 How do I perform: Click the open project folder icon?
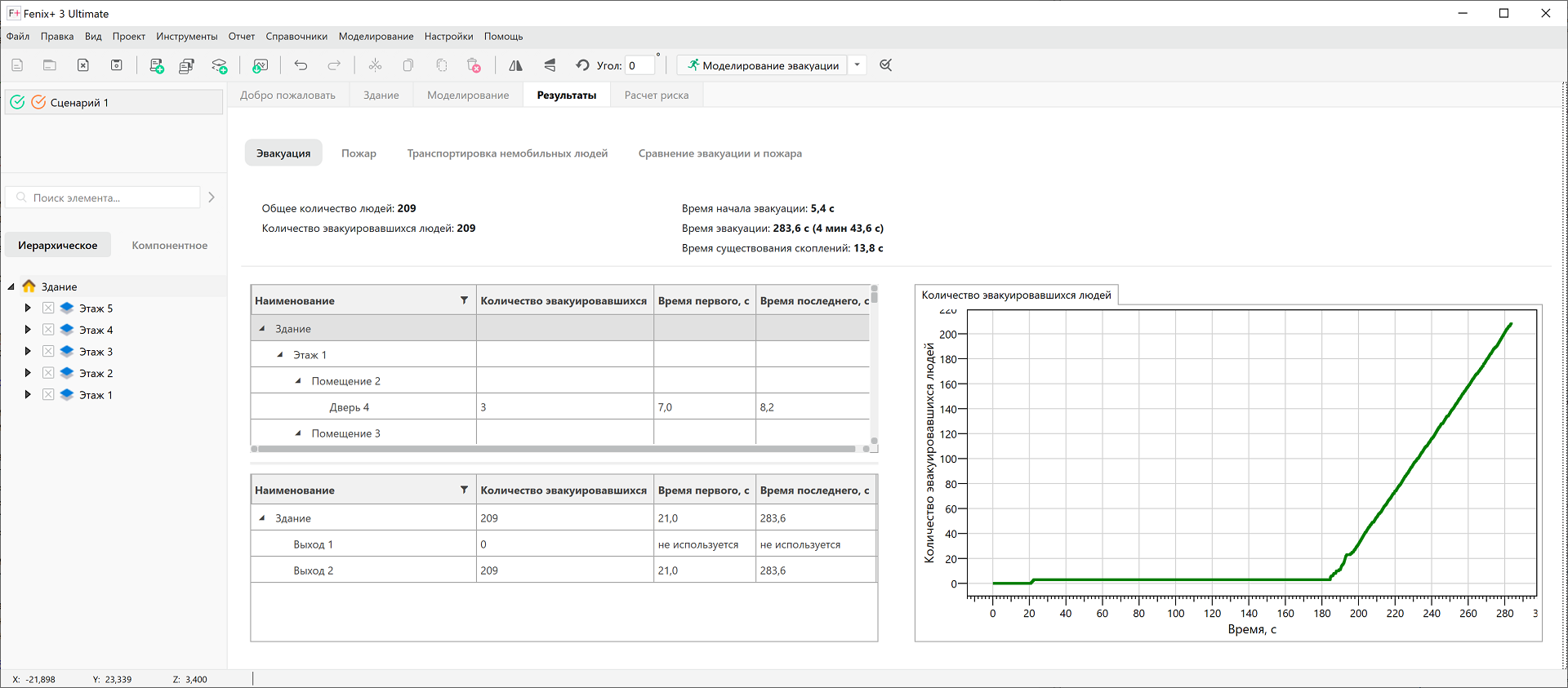(x=50, y=65)
